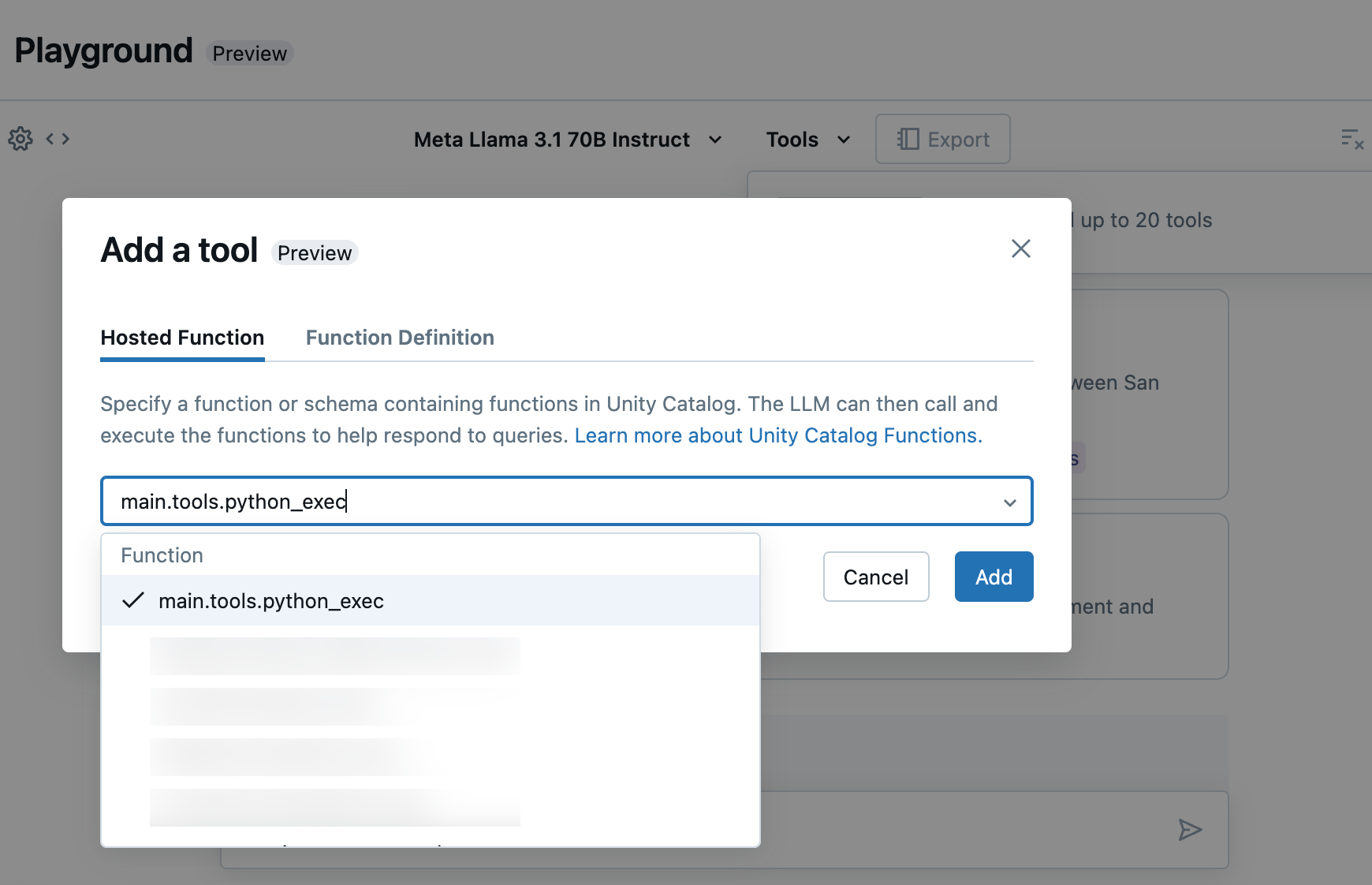Click the Add button to confirm
The image size is (1372, 885).
coord(994,577)
